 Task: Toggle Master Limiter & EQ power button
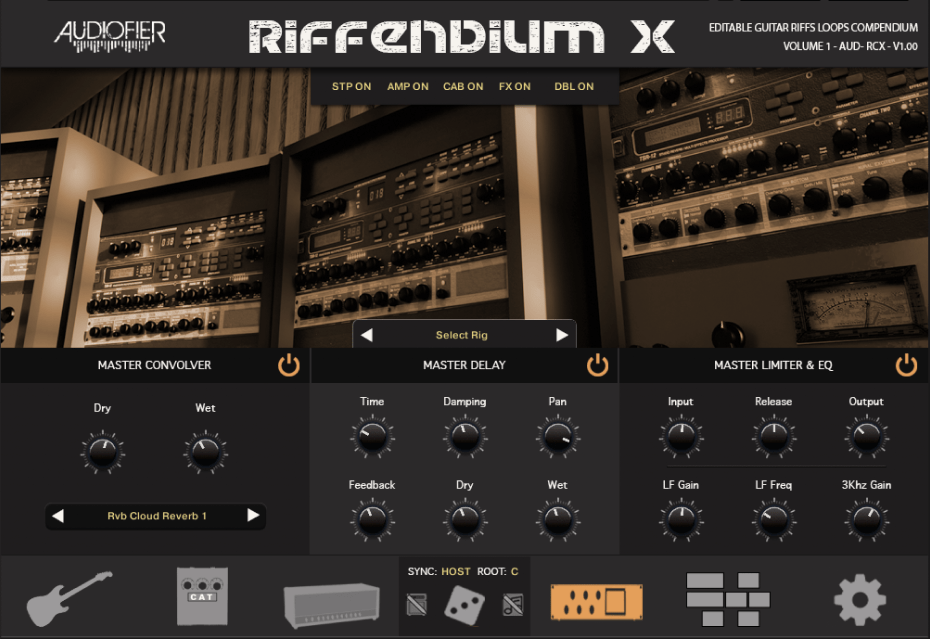click(x=906, y=365)
